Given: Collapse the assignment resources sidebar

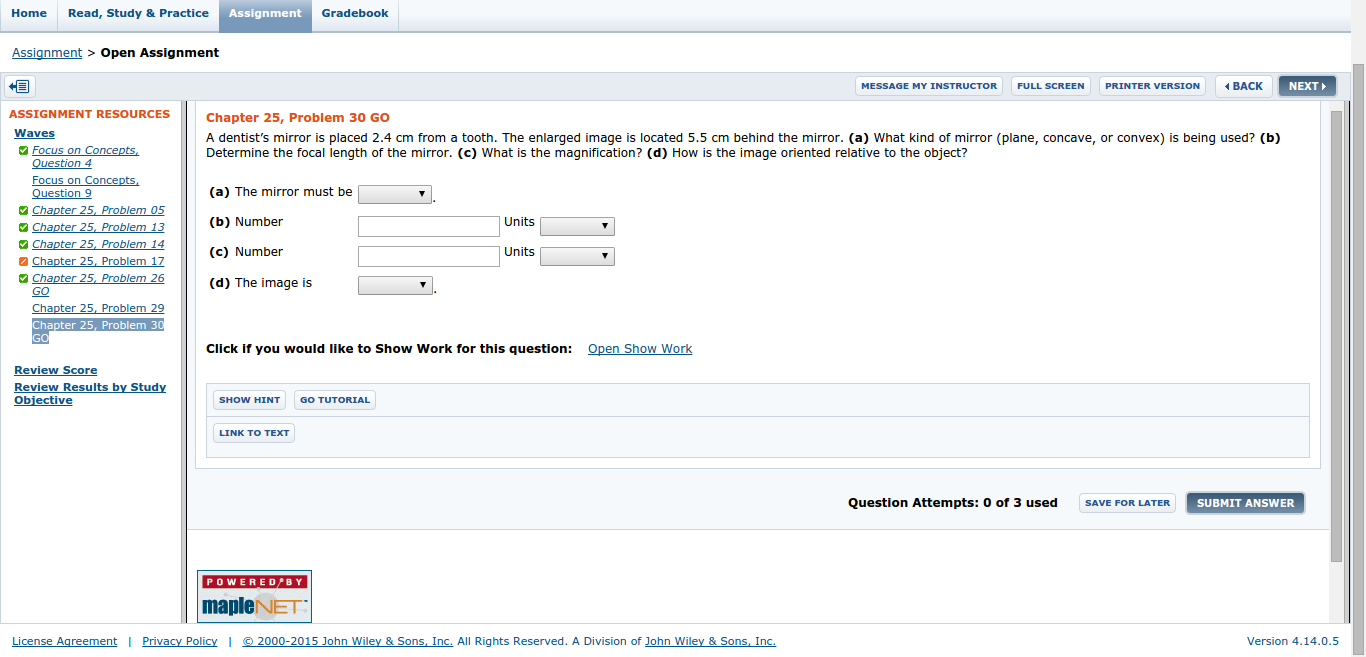Looking at the screenshot, I should 20,86.
